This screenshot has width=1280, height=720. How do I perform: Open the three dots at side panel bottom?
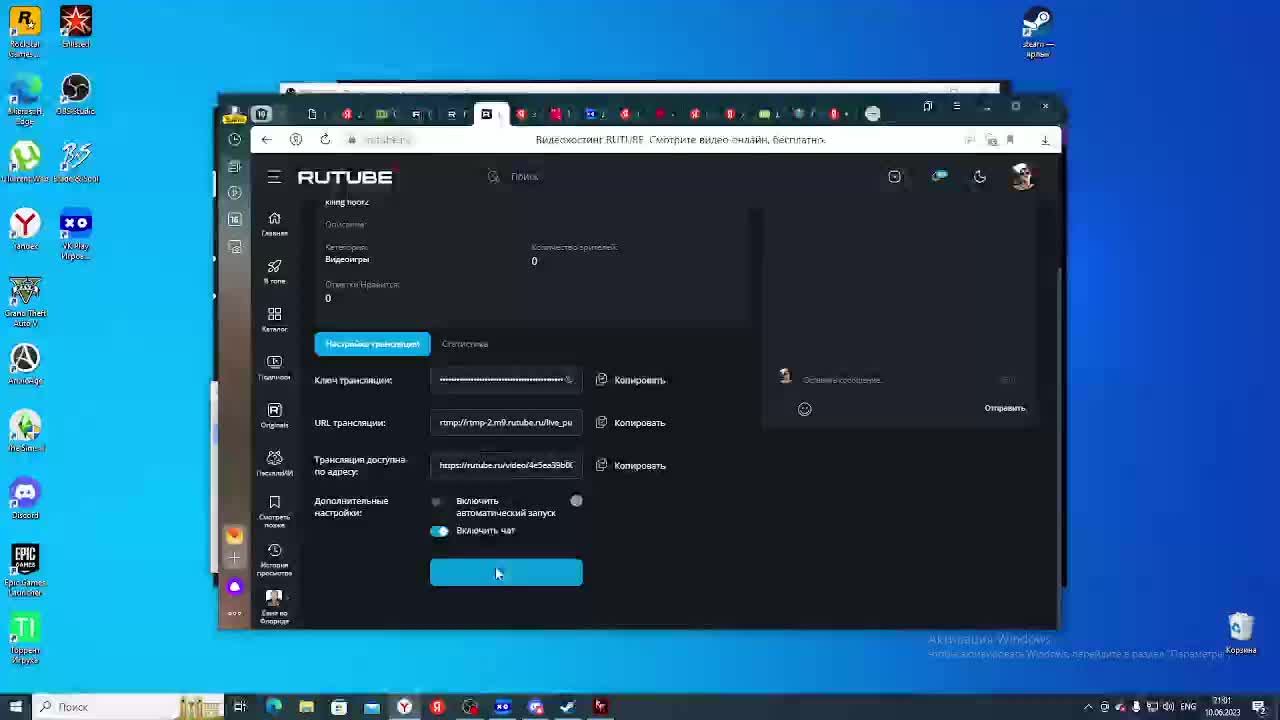pyautogui.click(x=234, y=613)
